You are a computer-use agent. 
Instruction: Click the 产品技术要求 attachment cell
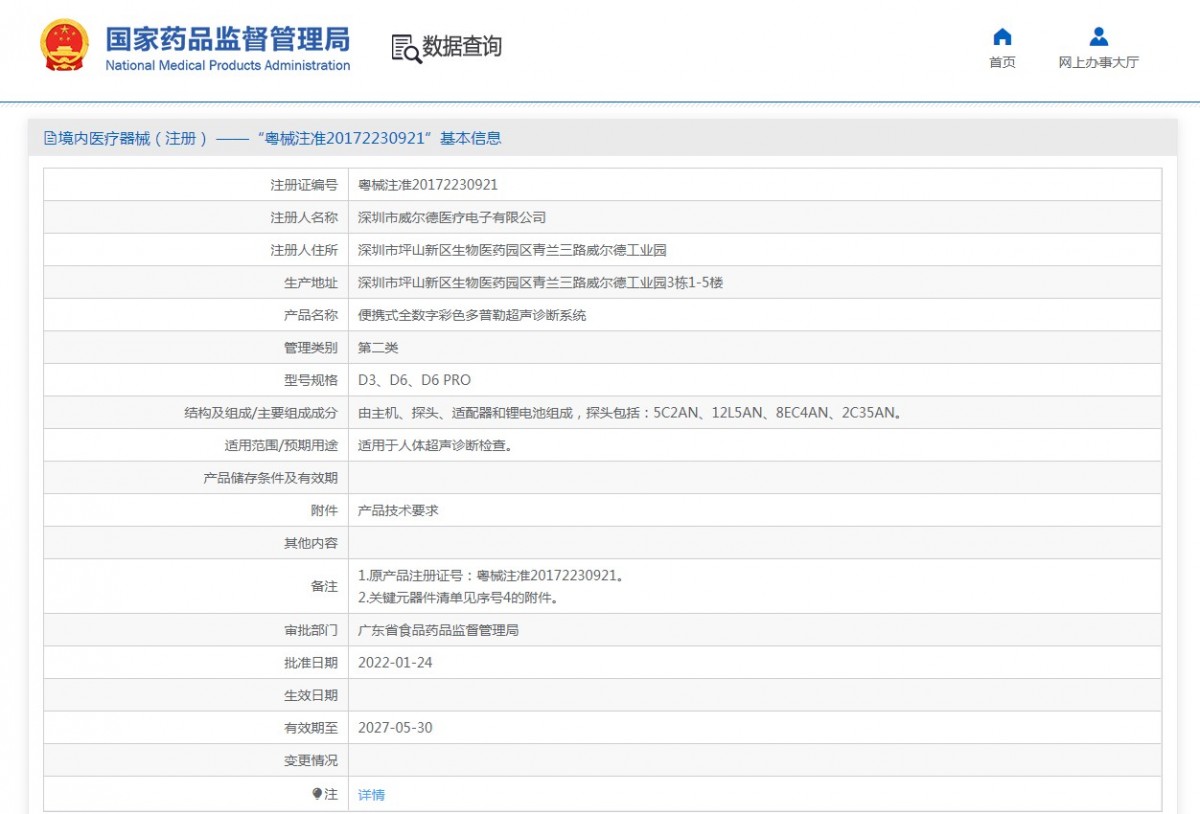coord(755,510)
